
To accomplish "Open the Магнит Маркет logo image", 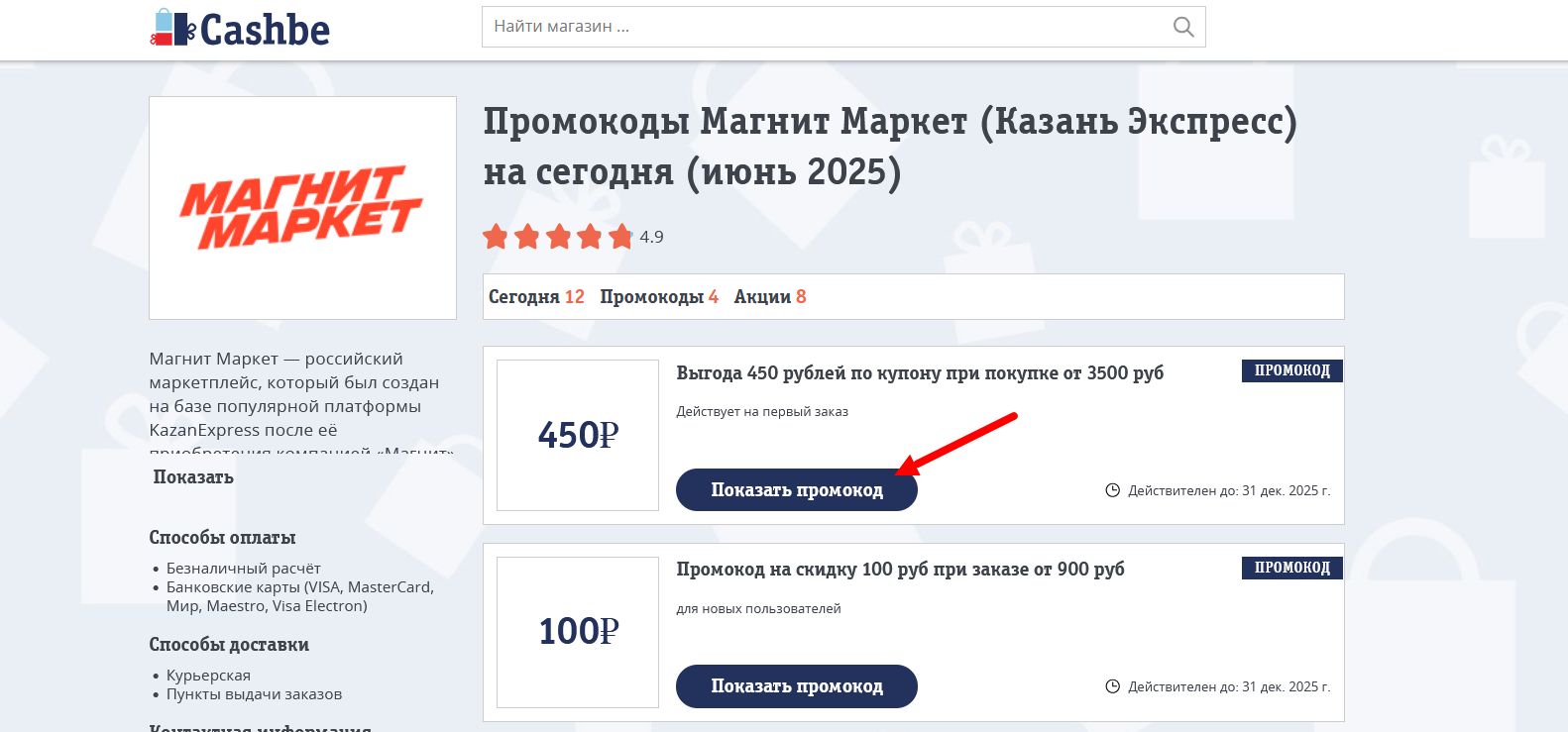I will coord(302,208).
